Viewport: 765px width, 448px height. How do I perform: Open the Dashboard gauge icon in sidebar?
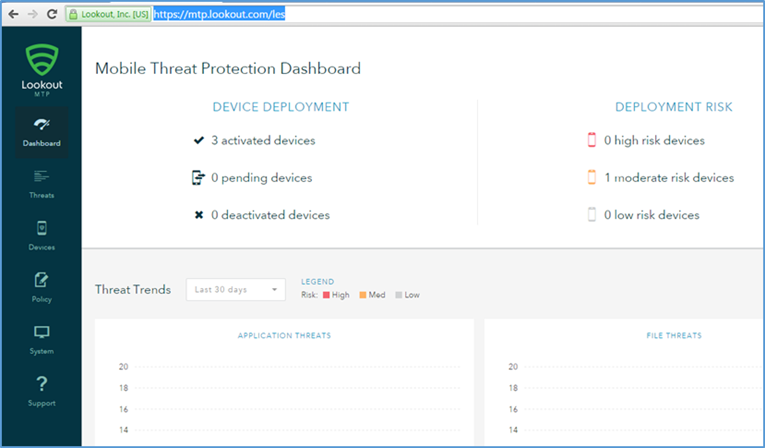[41, 124]
